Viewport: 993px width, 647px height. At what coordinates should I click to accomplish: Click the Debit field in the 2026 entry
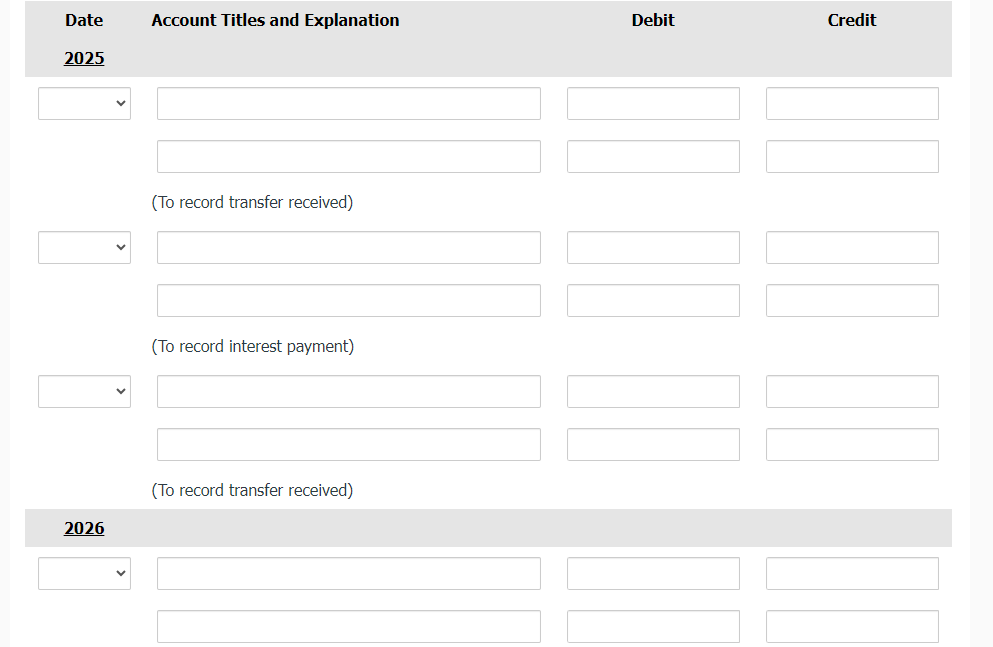tap(652, 573)
